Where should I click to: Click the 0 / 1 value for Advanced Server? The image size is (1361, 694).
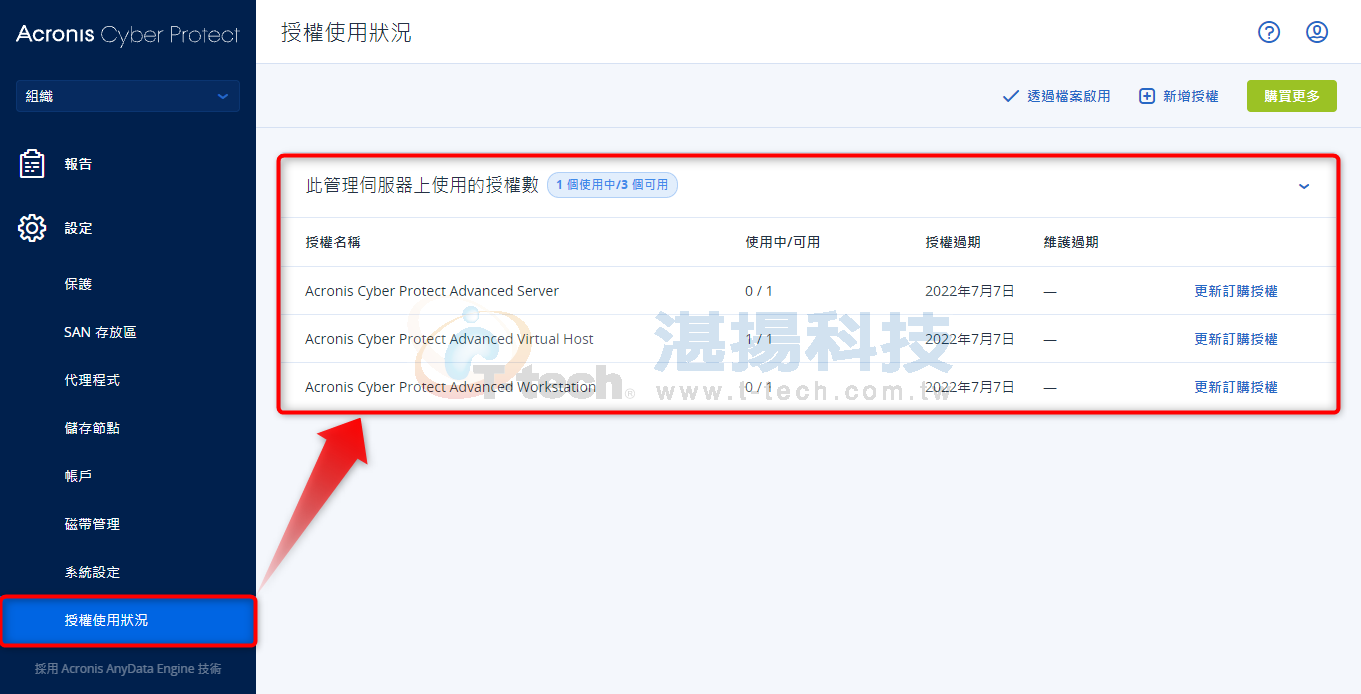pos(759,291)
